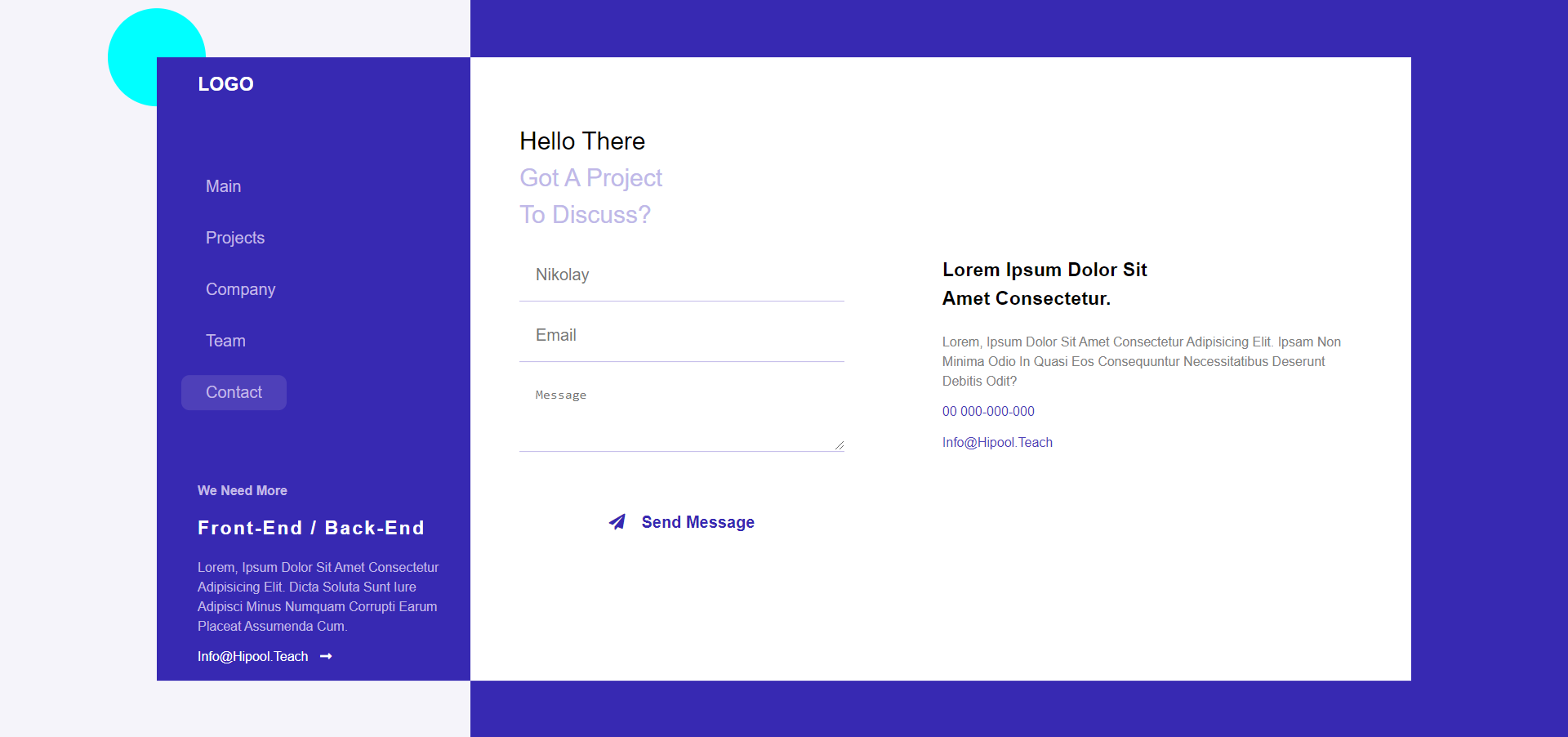Viewport: 1568px width, 737px height.
Task: Open the Info@Hipool.Teach link below the phone number
Action: pyautogui.click(x=997, y=442)
